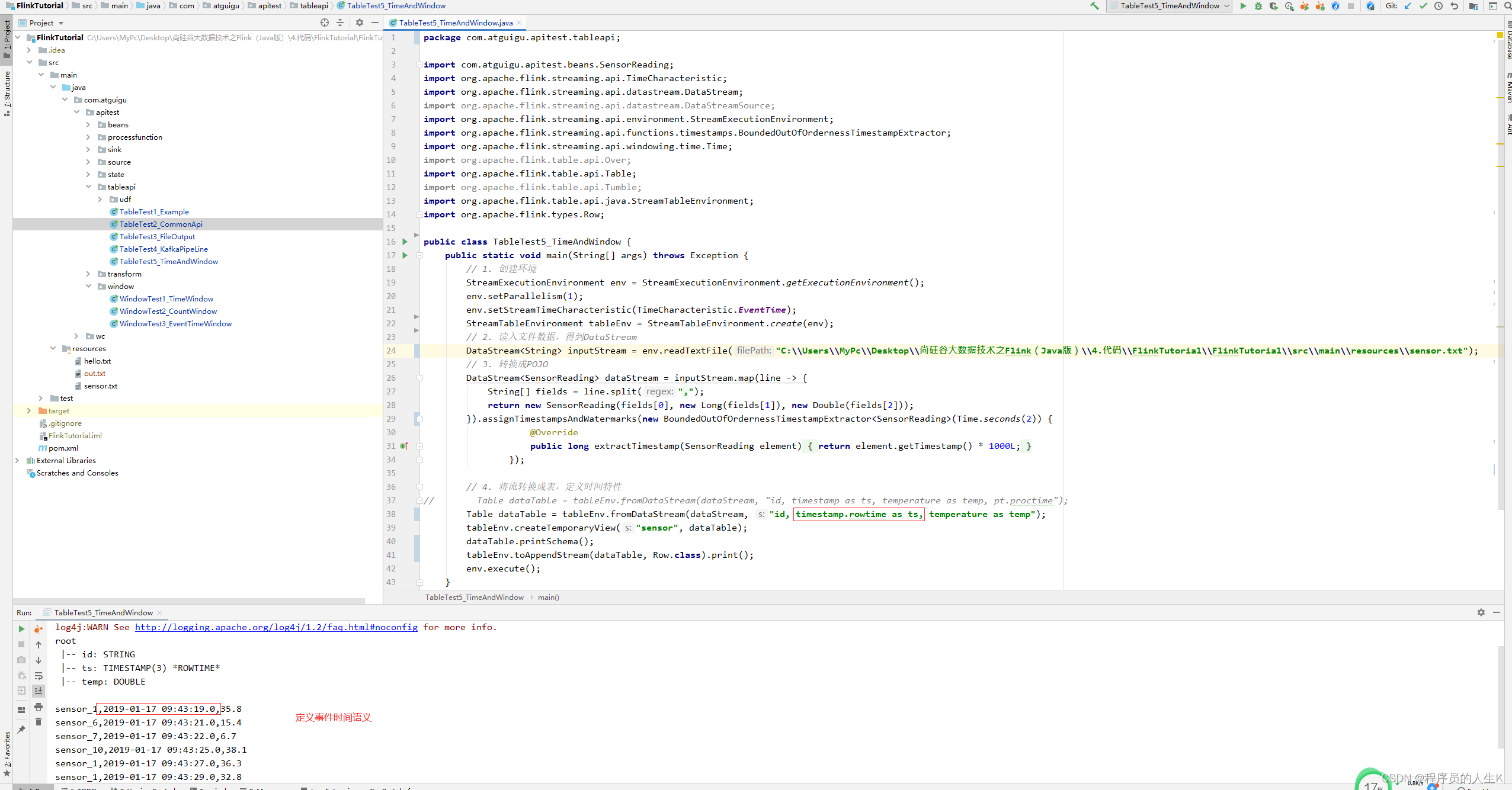This screenshot has width=1512, height=790.
Task: Open sensor.txt in the resources folder
Action: pyautogui.click(x=100, y=386)
